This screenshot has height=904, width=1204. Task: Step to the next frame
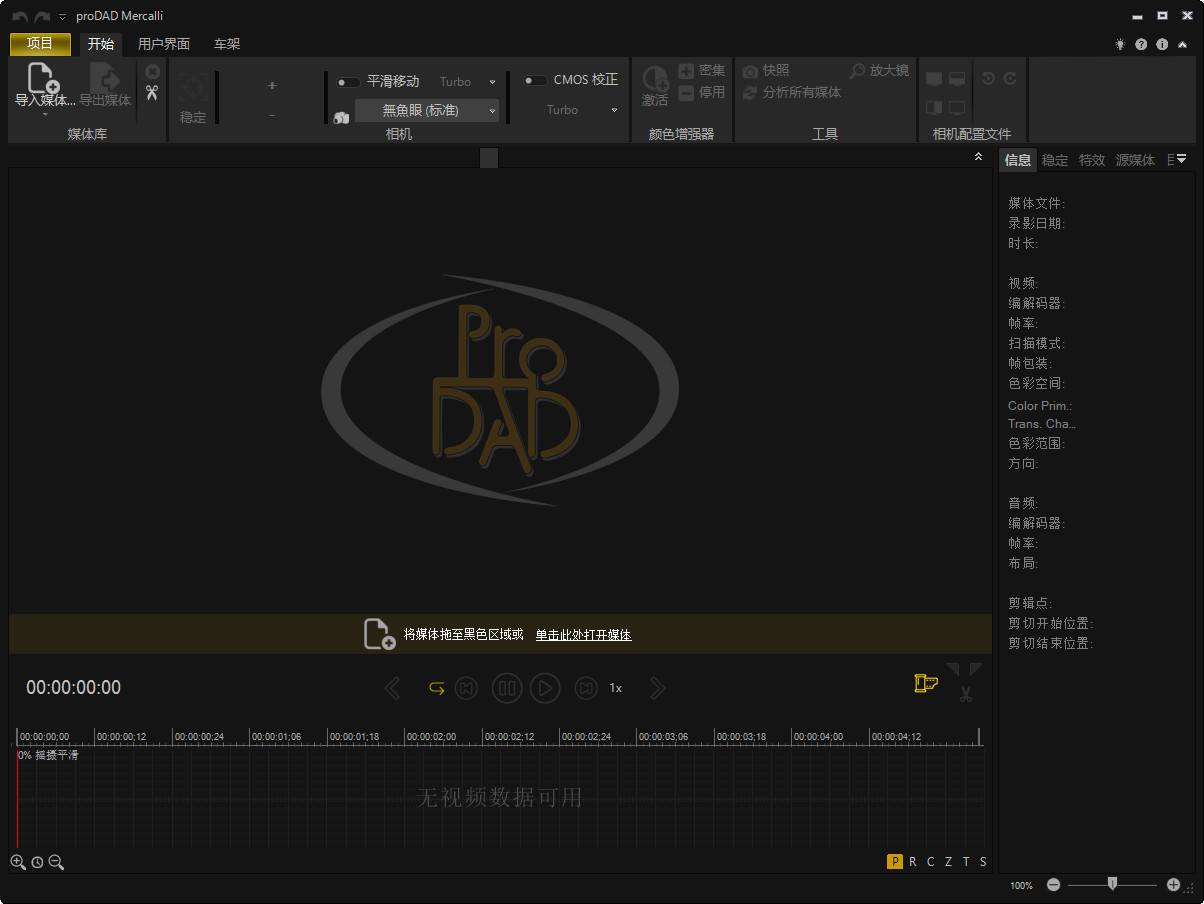point(586,688)
